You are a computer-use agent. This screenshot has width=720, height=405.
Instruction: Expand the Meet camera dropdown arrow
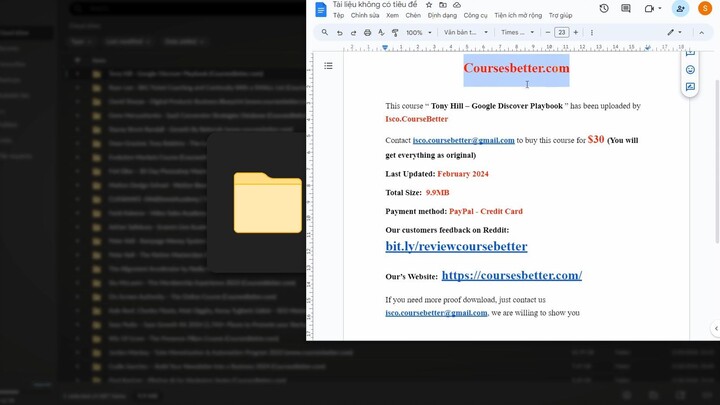tap(660, 8)
